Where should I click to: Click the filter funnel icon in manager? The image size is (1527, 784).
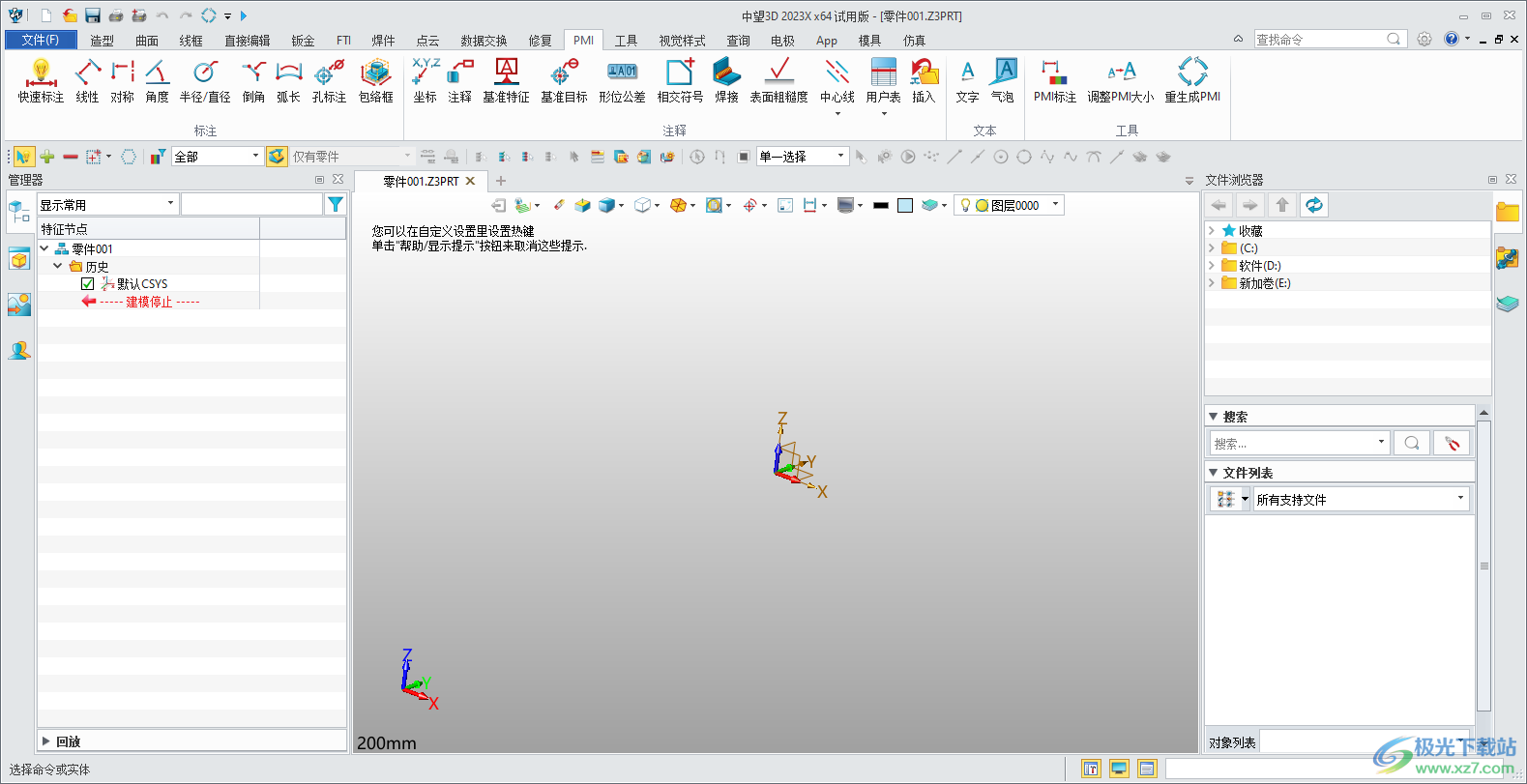(x=335, y=204)
